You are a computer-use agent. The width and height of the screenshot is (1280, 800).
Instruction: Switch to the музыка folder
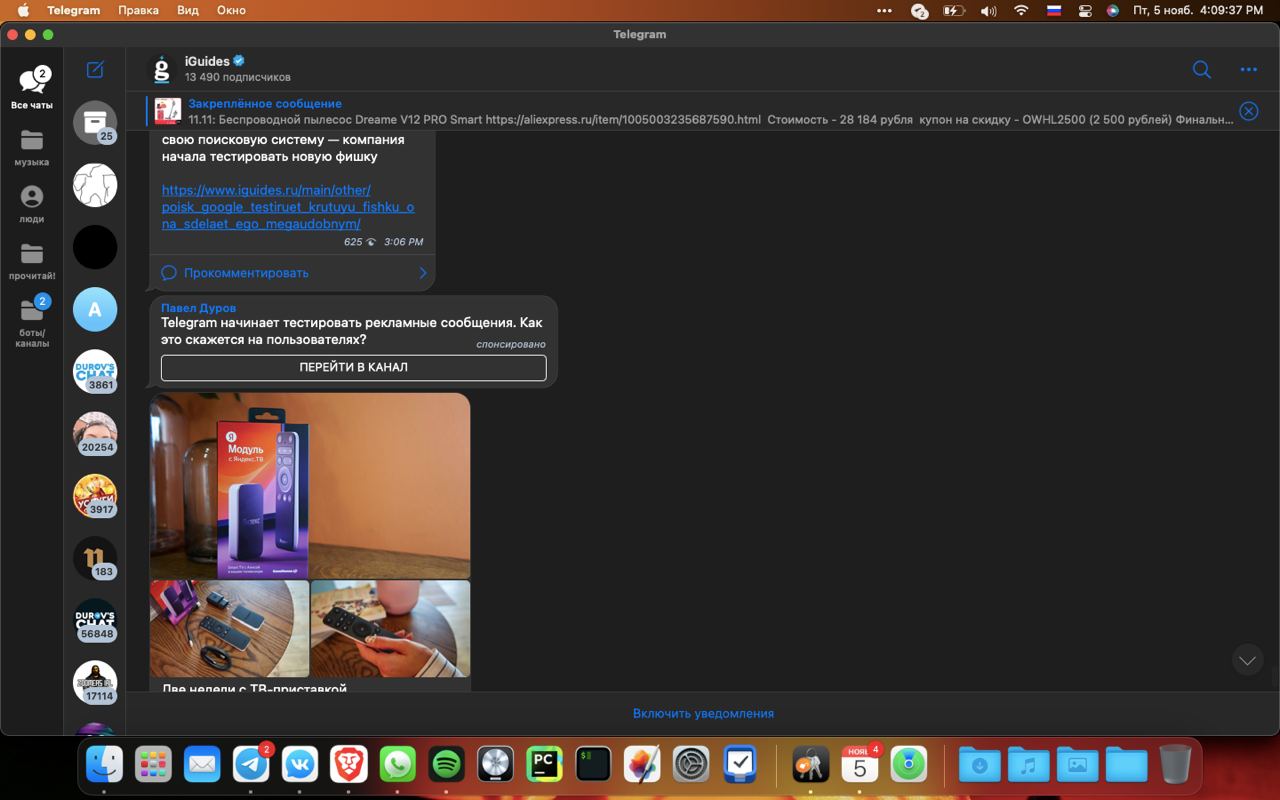click(x=32, y=147)
